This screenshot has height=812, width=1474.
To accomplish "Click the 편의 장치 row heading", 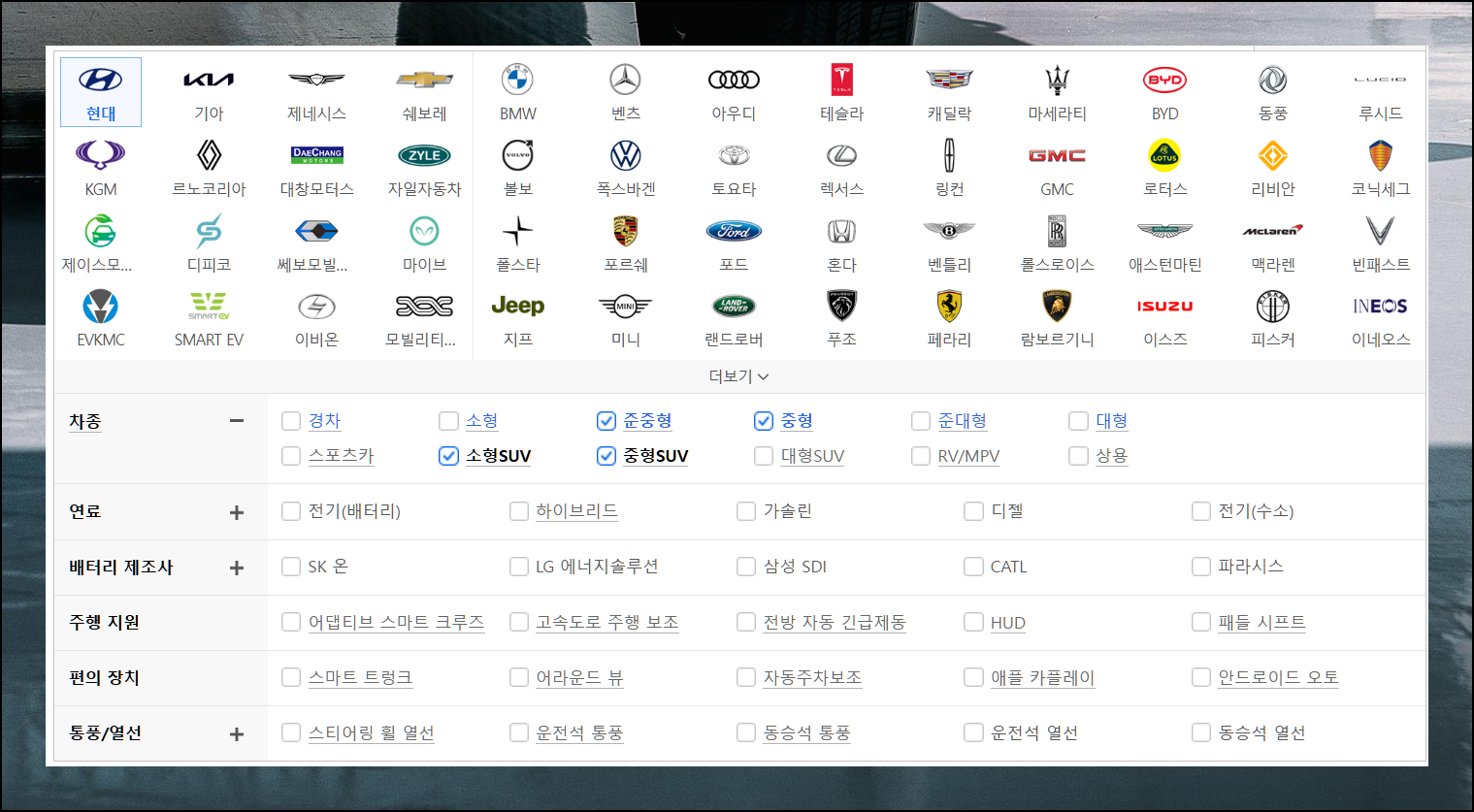I will pyautogui.click(x=105, y=677).
